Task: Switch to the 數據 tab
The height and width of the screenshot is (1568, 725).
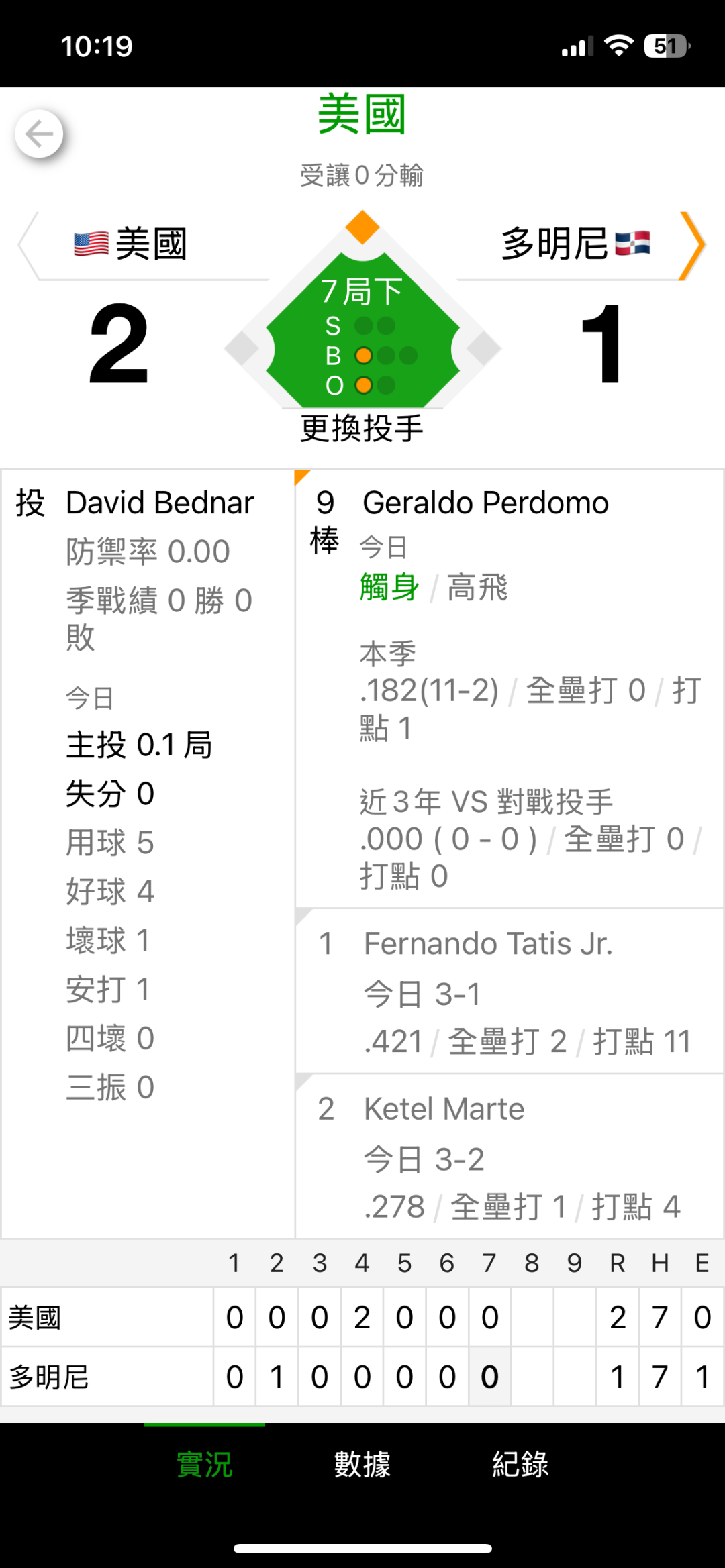Action: coord(362,1464)
